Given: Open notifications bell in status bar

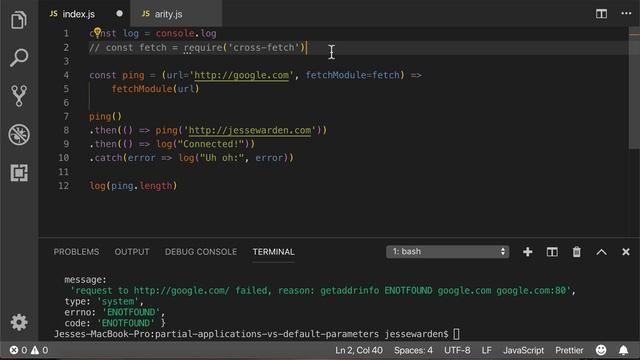Looking at the screenshot, I should [623, 350].
